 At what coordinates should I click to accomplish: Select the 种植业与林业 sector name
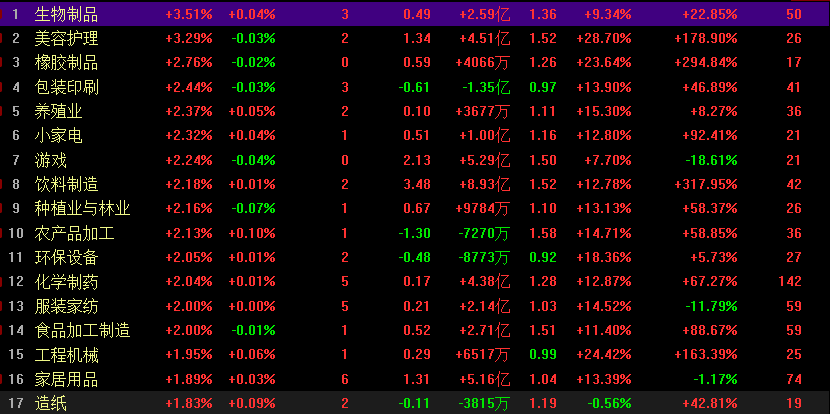click(x=82, y=208)
